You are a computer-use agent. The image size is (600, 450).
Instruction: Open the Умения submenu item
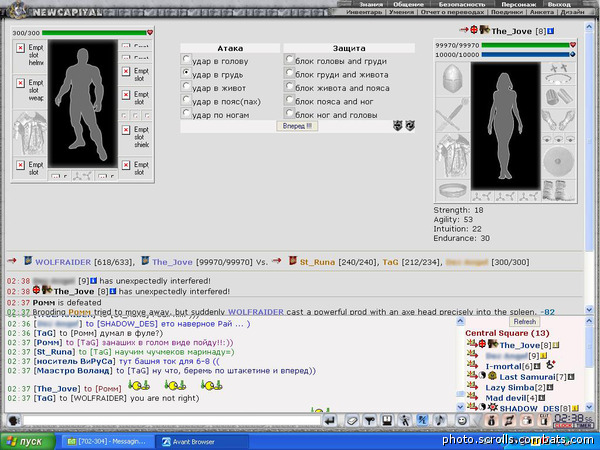coord(401,12)
